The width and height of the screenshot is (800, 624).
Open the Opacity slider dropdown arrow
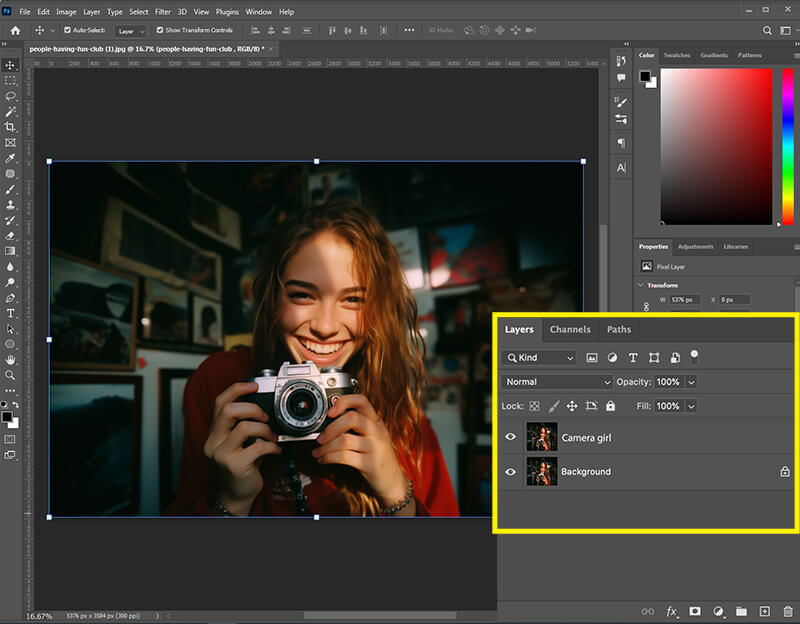(x=691, y=382)
